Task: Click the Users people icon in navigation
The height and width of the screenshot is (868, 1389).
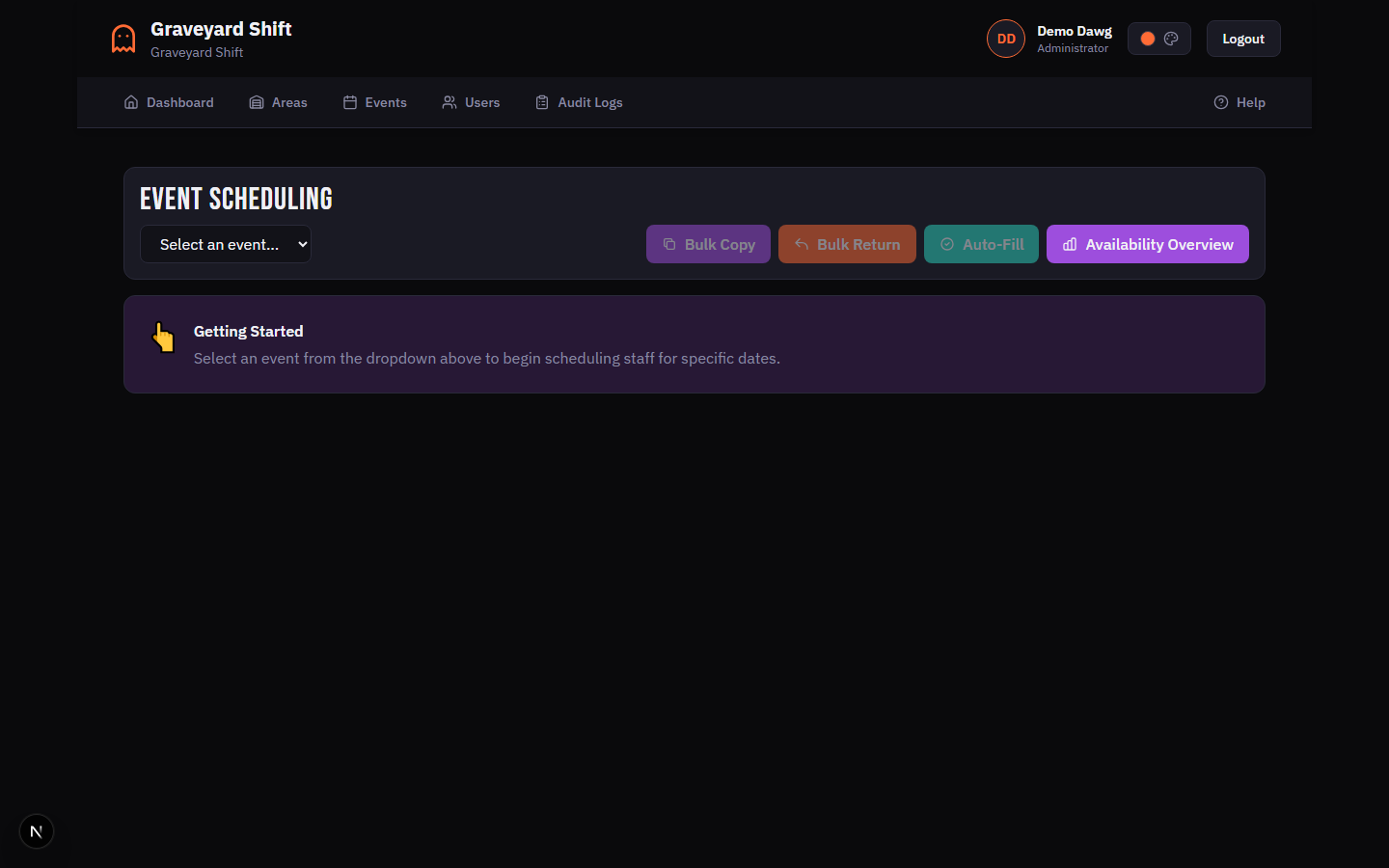Action: pyautogui.click(x=448, y=101)
